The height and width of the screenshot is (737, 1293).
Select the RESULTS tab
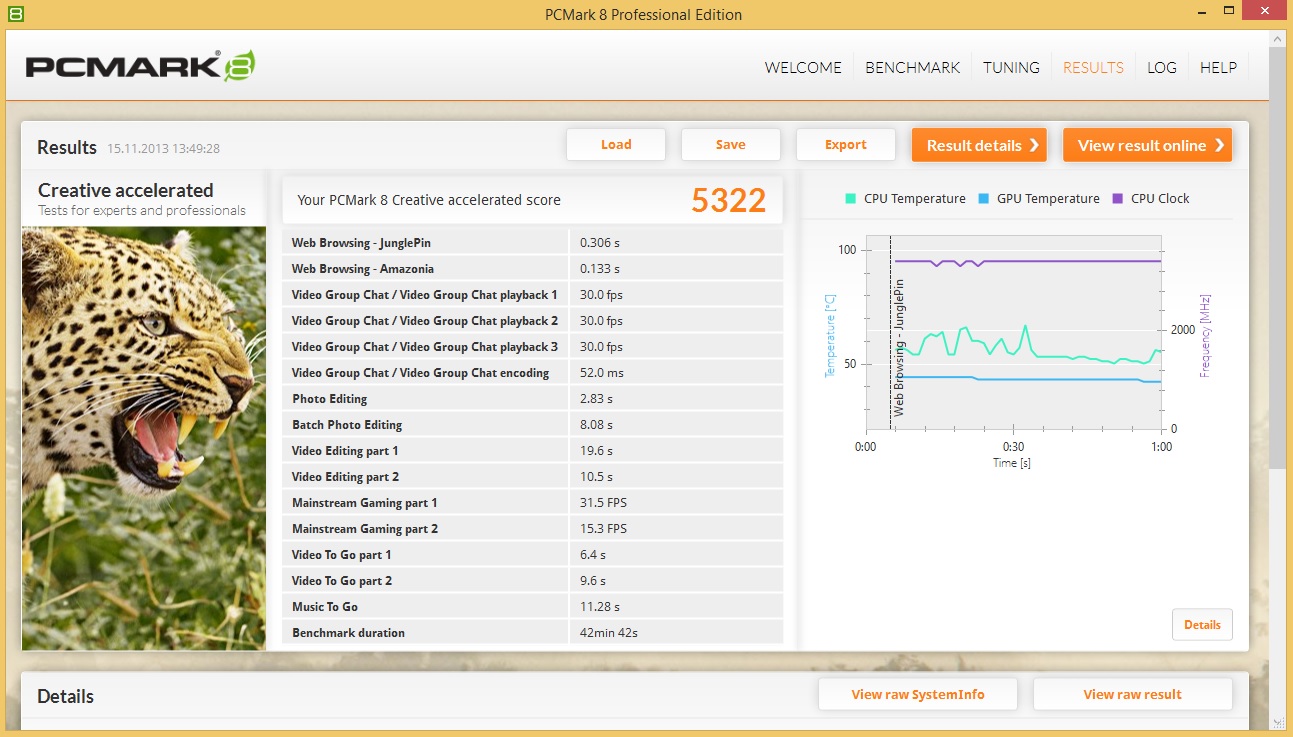point(1093,67)
